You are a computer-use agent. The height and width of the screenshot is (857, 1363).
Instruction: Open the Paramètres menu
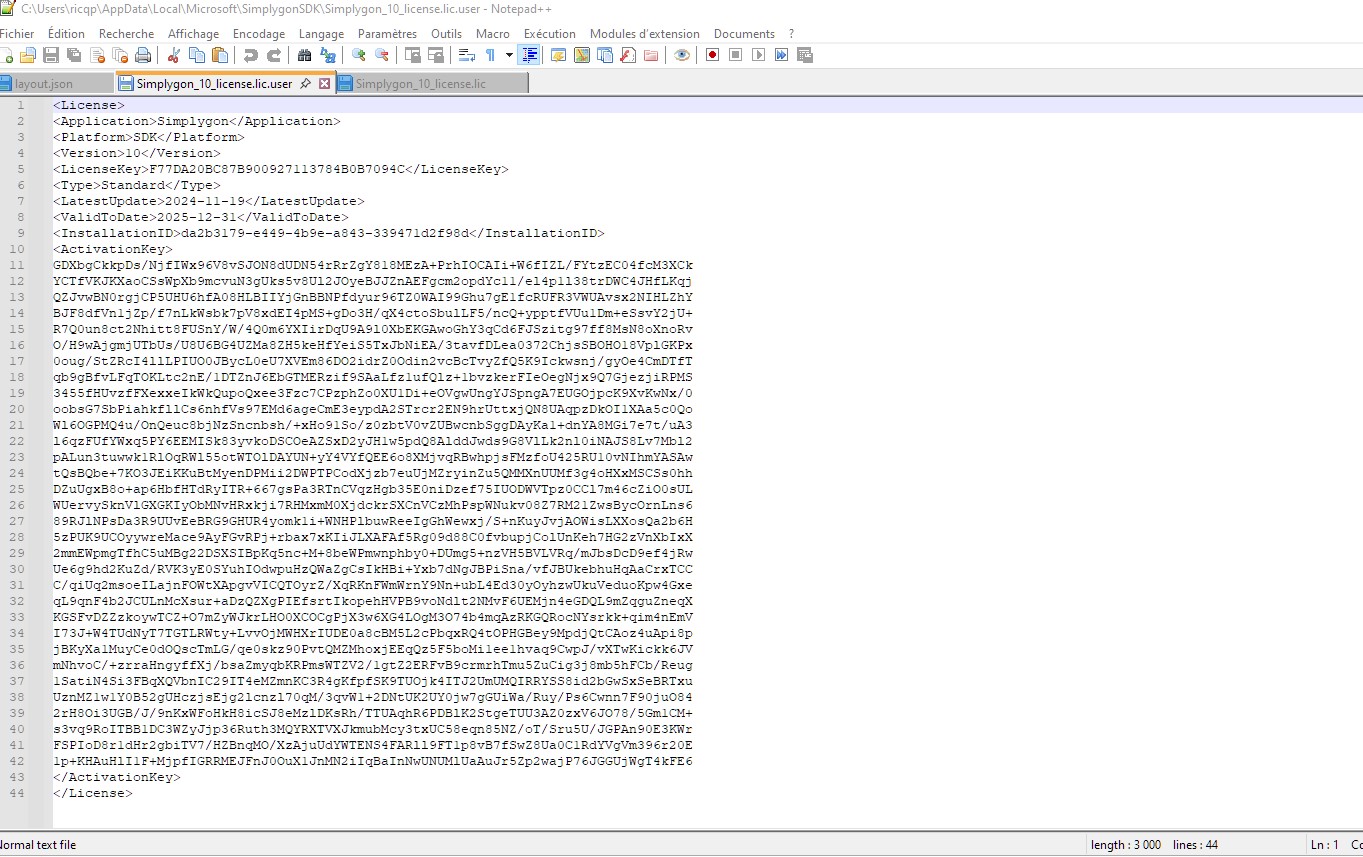pyautogui.click(x=387, y=34)
